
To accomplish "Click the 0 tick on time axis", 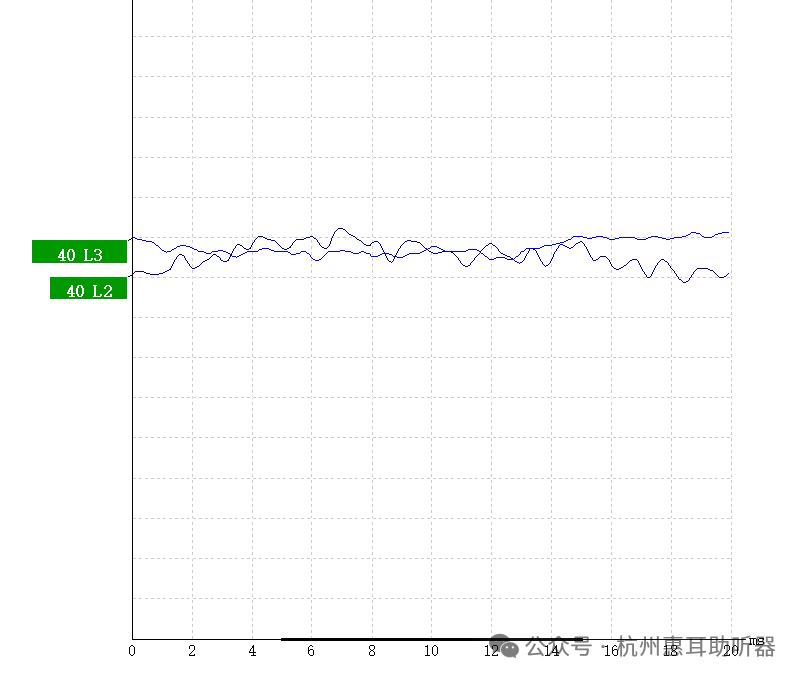I will (x=132, y=651).
